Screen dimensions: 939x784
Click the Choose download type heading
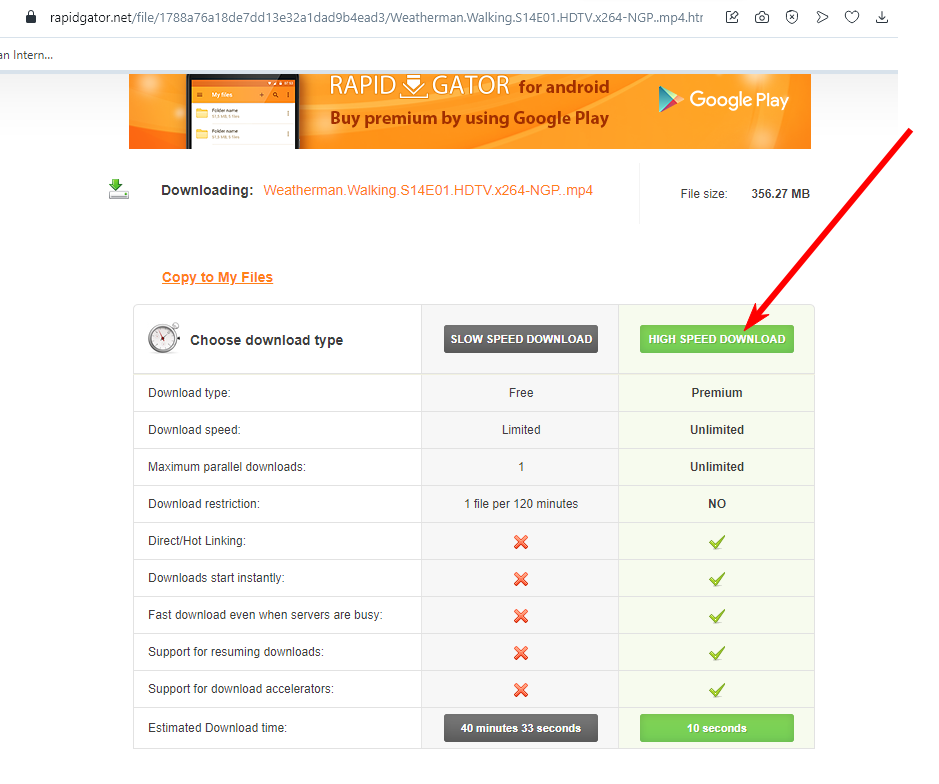point(266,340)
